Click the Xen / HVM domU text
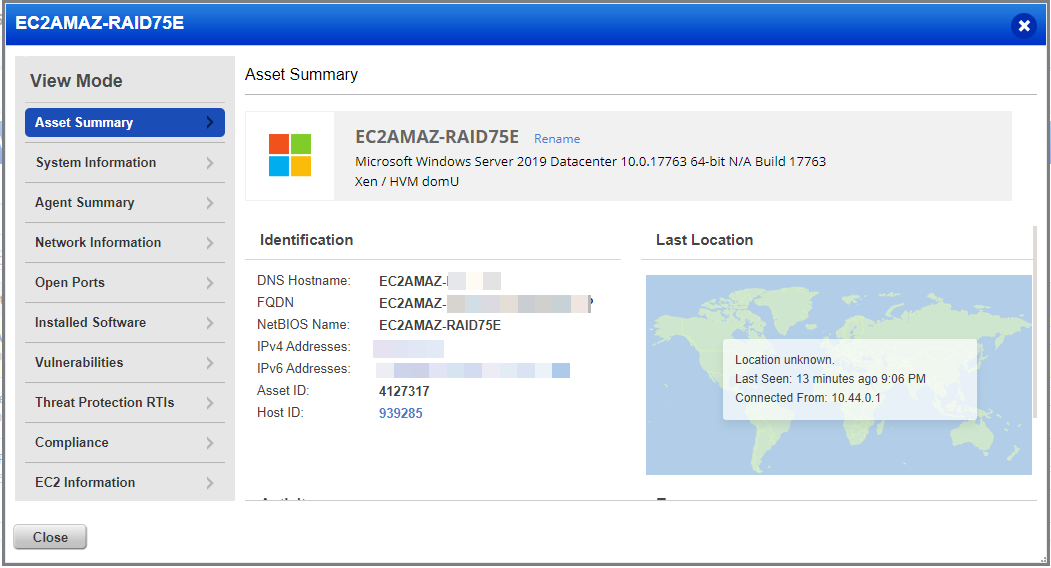Image resolution: width=1051 pixels, height=568 pixels. coord(407,182)
